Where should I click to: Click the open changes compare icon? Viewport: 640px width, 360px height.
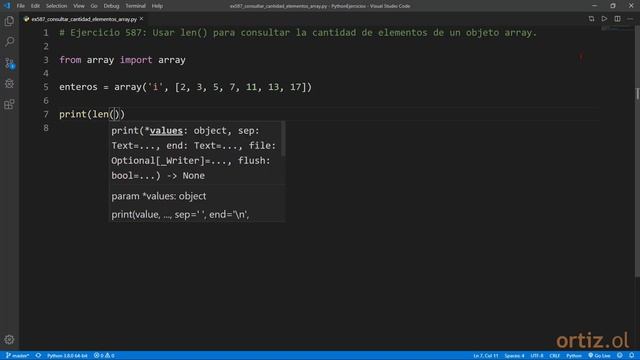(x=591, y=19)
